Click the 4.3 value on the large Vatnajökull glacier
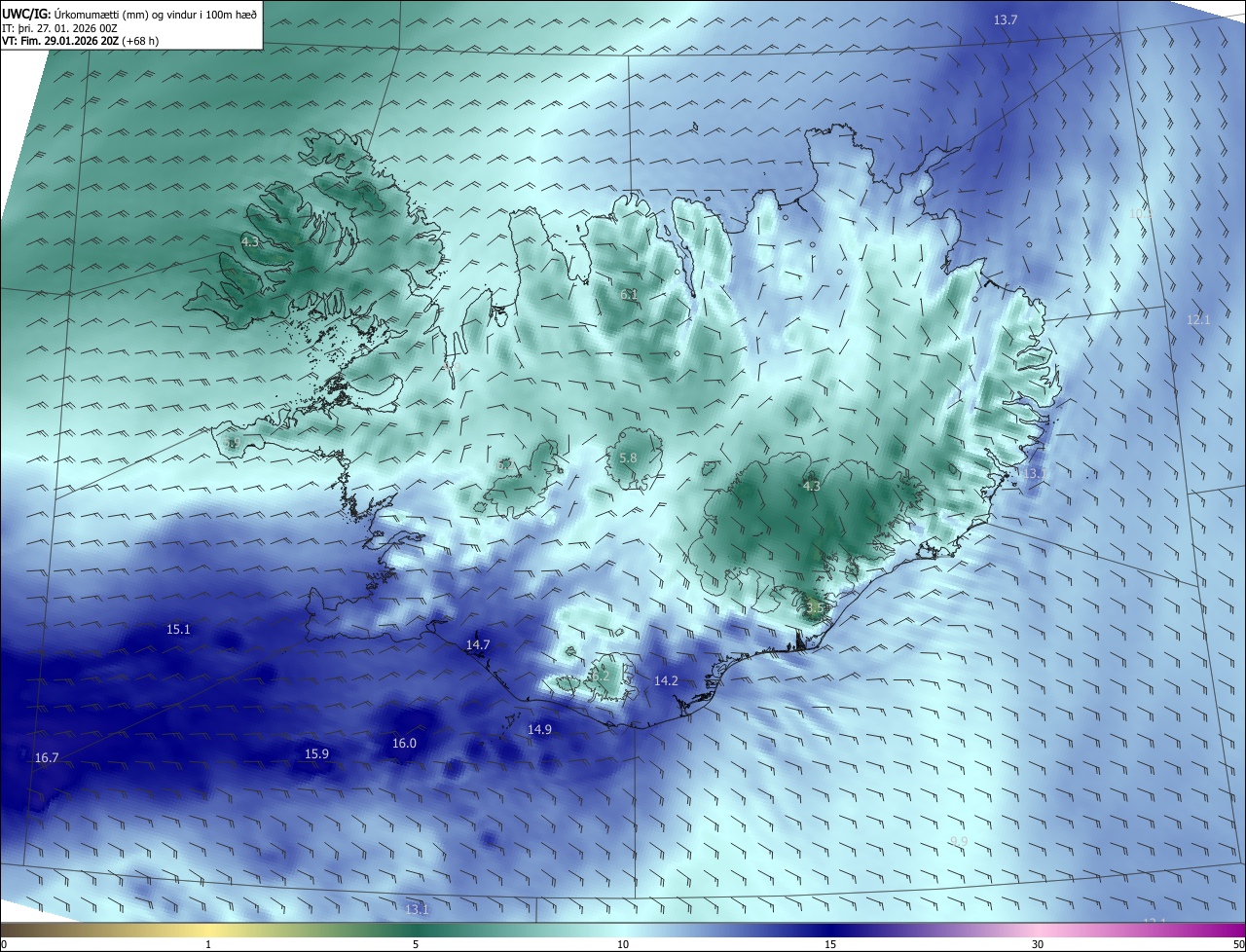The width and height of the screenshot is (1246, 952). pyautogui.click(x=812, y=485)
